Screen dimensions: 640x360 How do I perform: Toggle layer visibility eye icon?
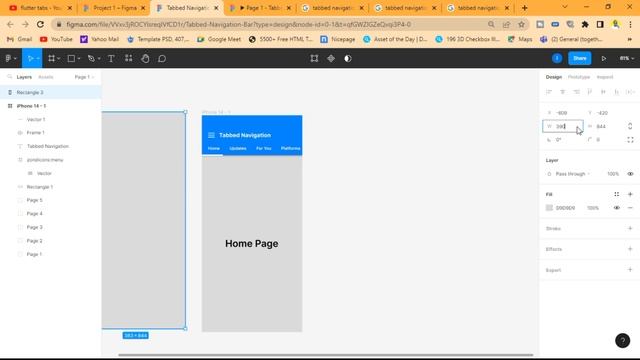click(x=630, y=174)
